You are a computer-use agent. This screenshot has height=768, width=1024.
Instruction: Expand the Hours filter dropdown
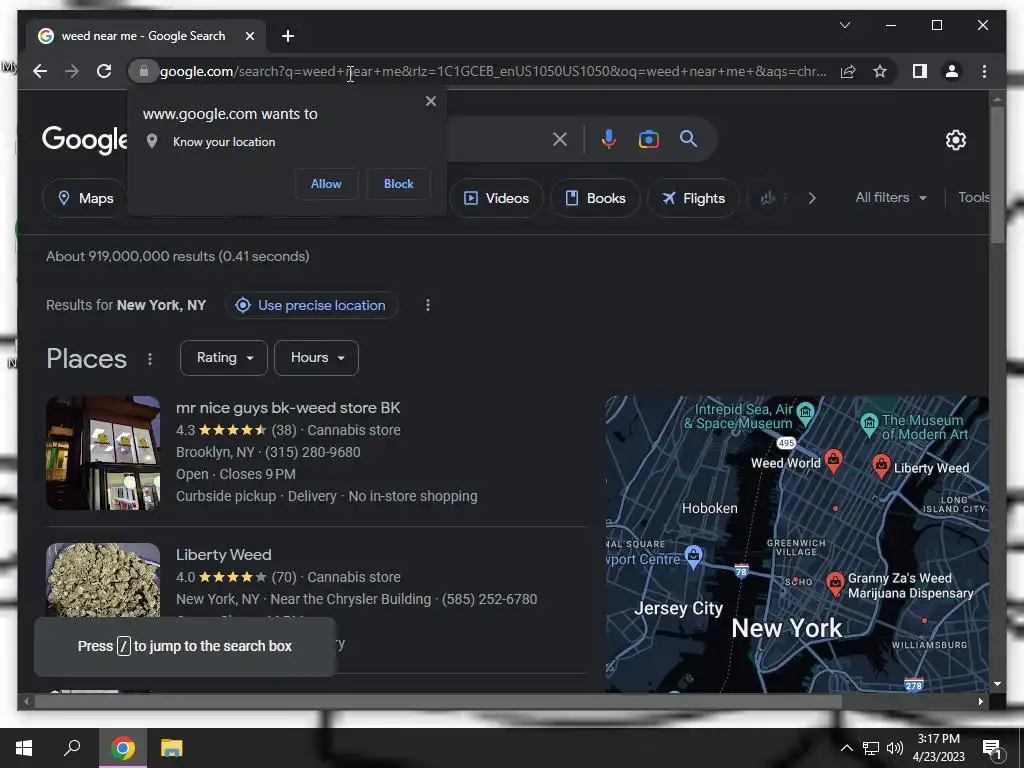pos(317,358)
